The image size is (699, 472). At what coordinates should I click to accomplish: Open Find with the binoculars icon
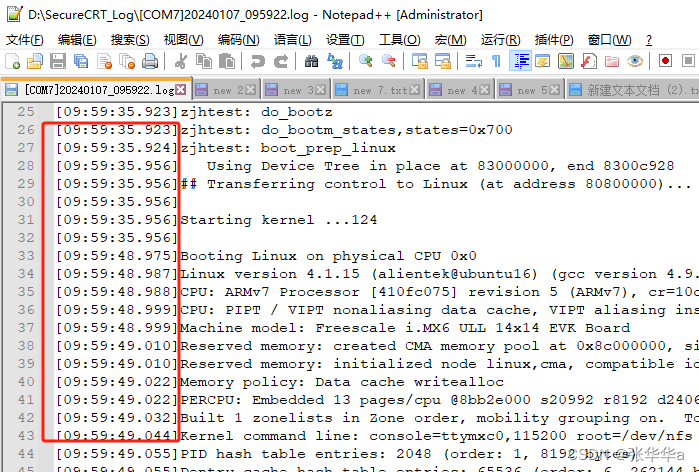tap(311, 61)
